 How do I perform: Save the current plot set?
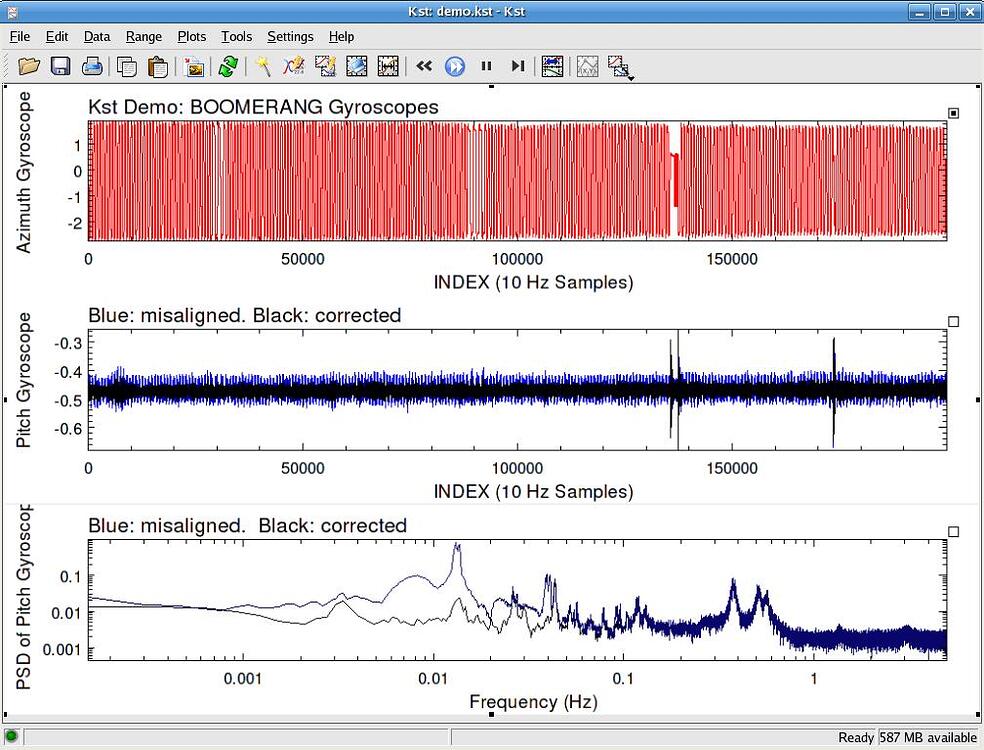tap(60, 66)
